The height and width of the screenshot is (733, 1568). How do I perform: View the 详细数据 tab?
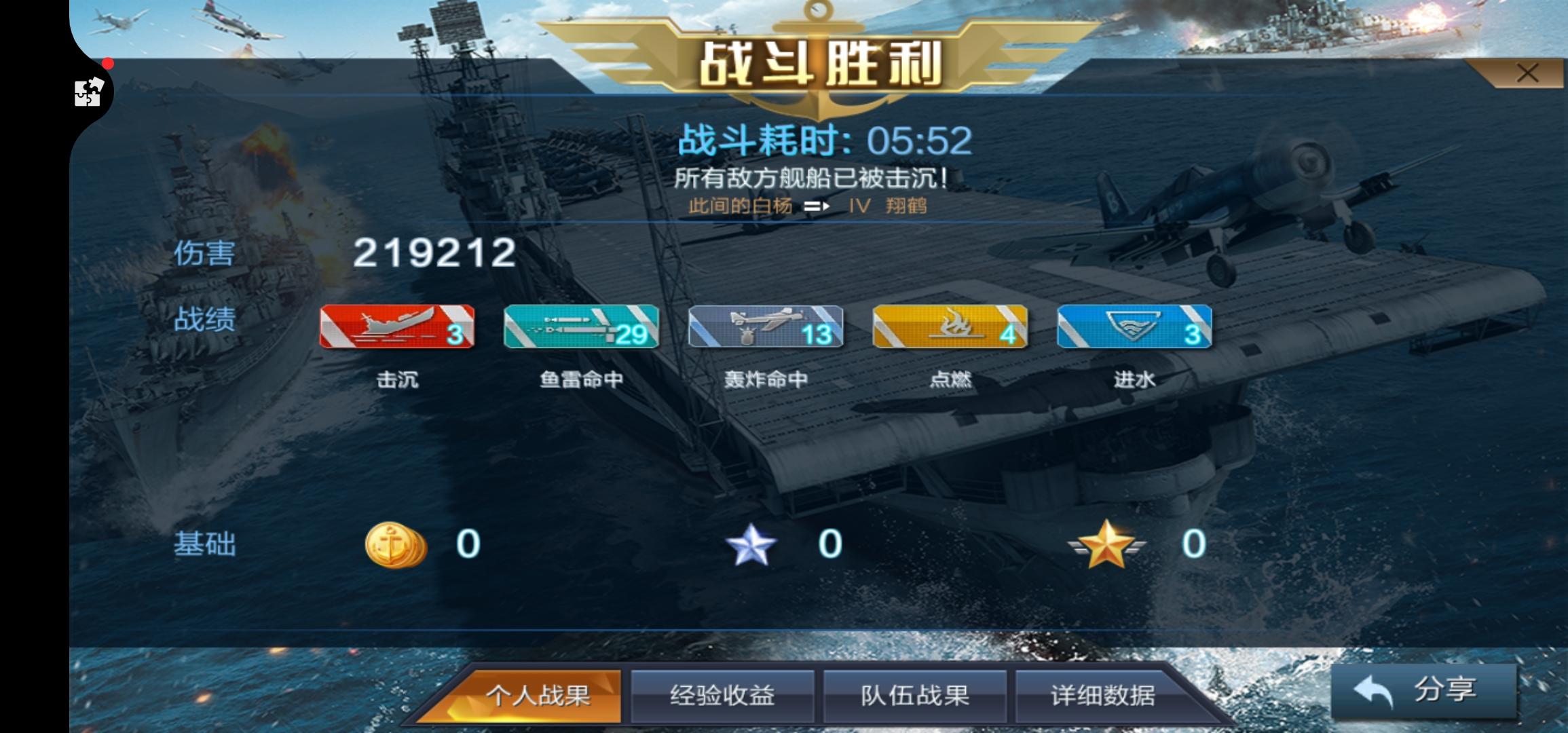coord(1103,696)
